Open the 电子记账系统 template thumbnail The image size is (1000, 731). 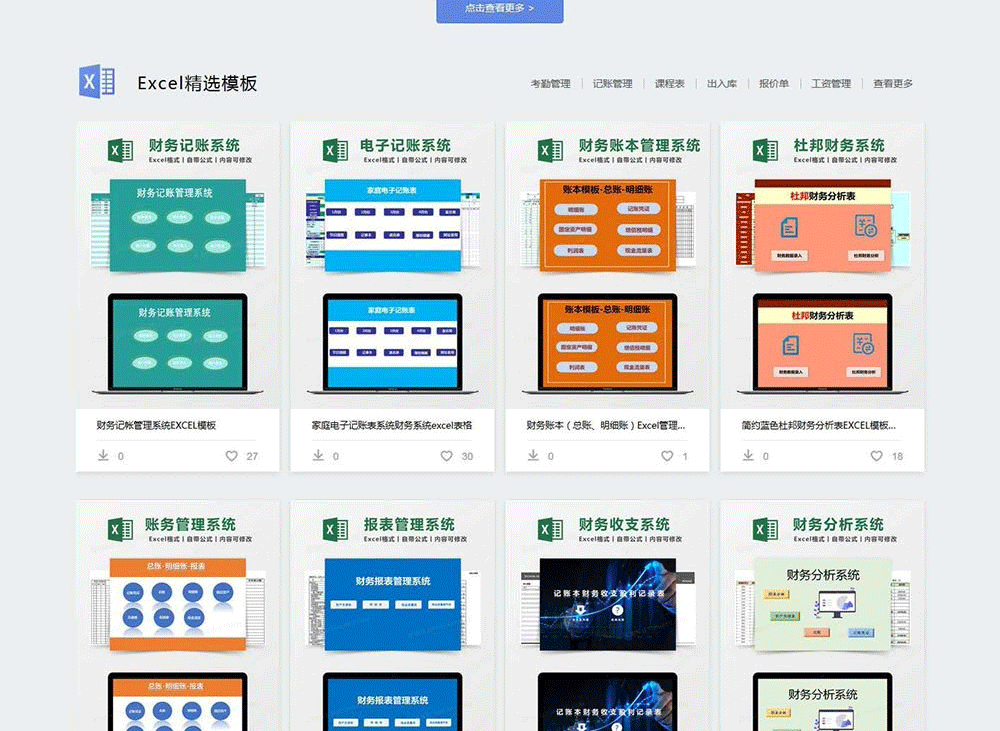tap(392, 265)
